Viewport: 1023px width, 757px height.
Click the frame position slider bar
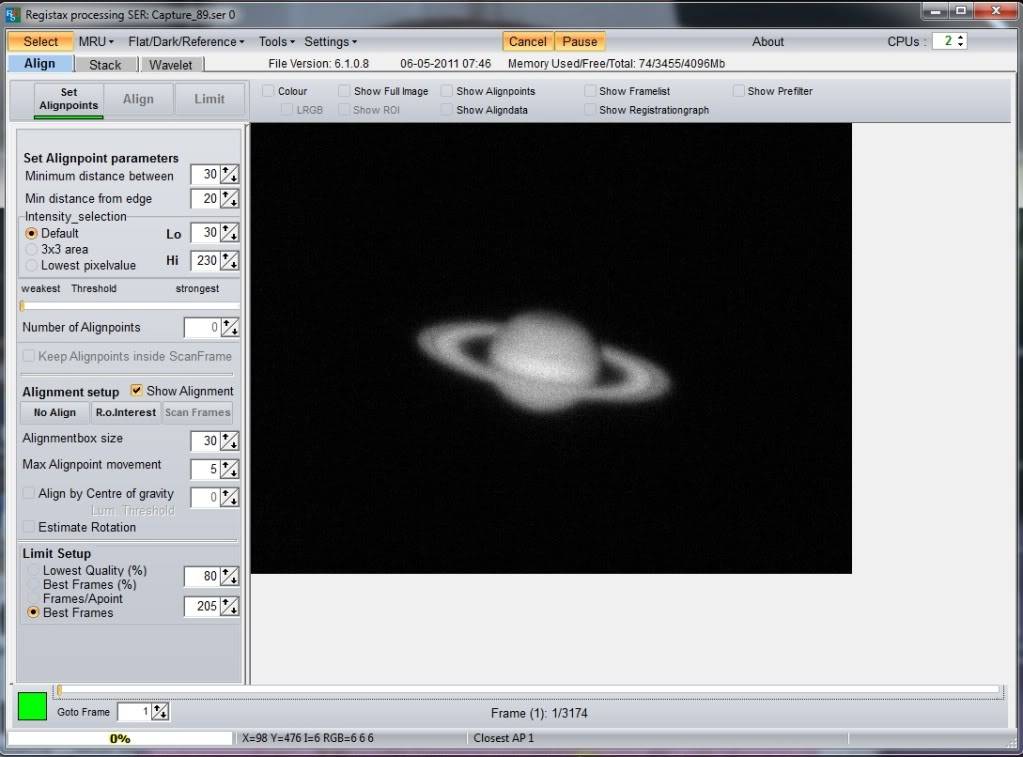click(529, 690)
